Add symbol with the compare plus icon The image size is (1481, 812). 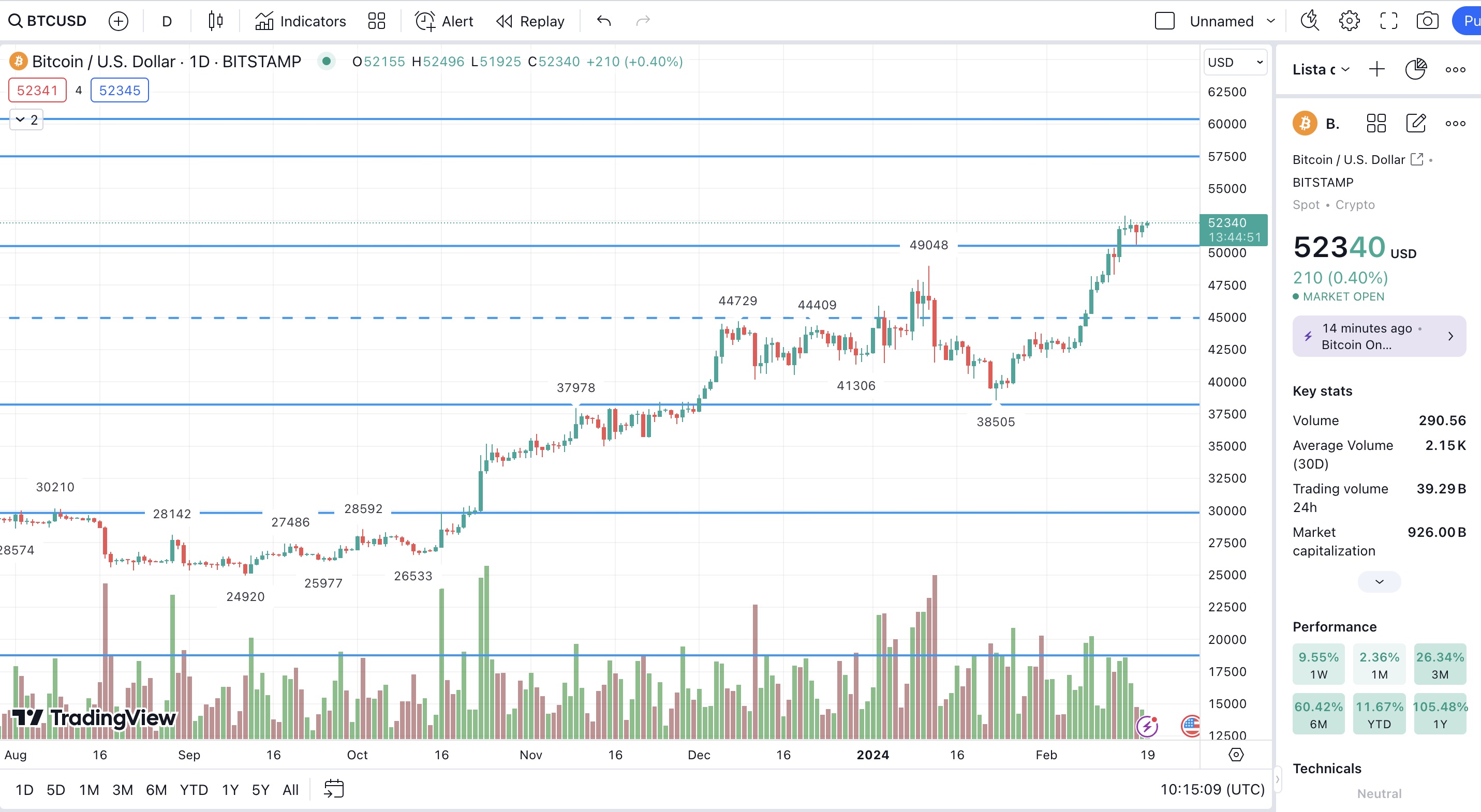coord(119,21)
